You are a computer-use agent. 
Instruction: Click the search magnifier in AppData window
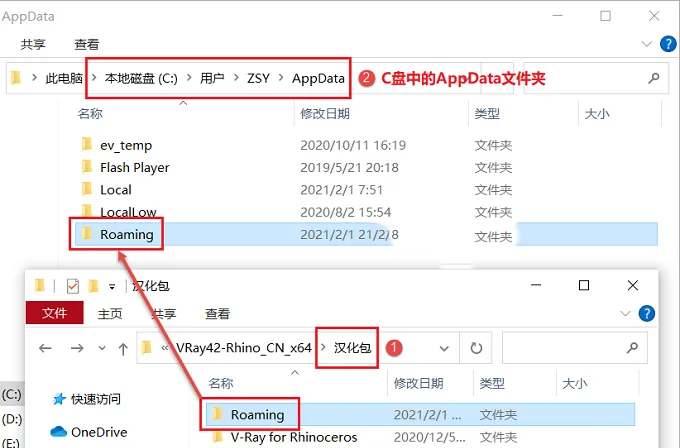[x=654, y=78]
